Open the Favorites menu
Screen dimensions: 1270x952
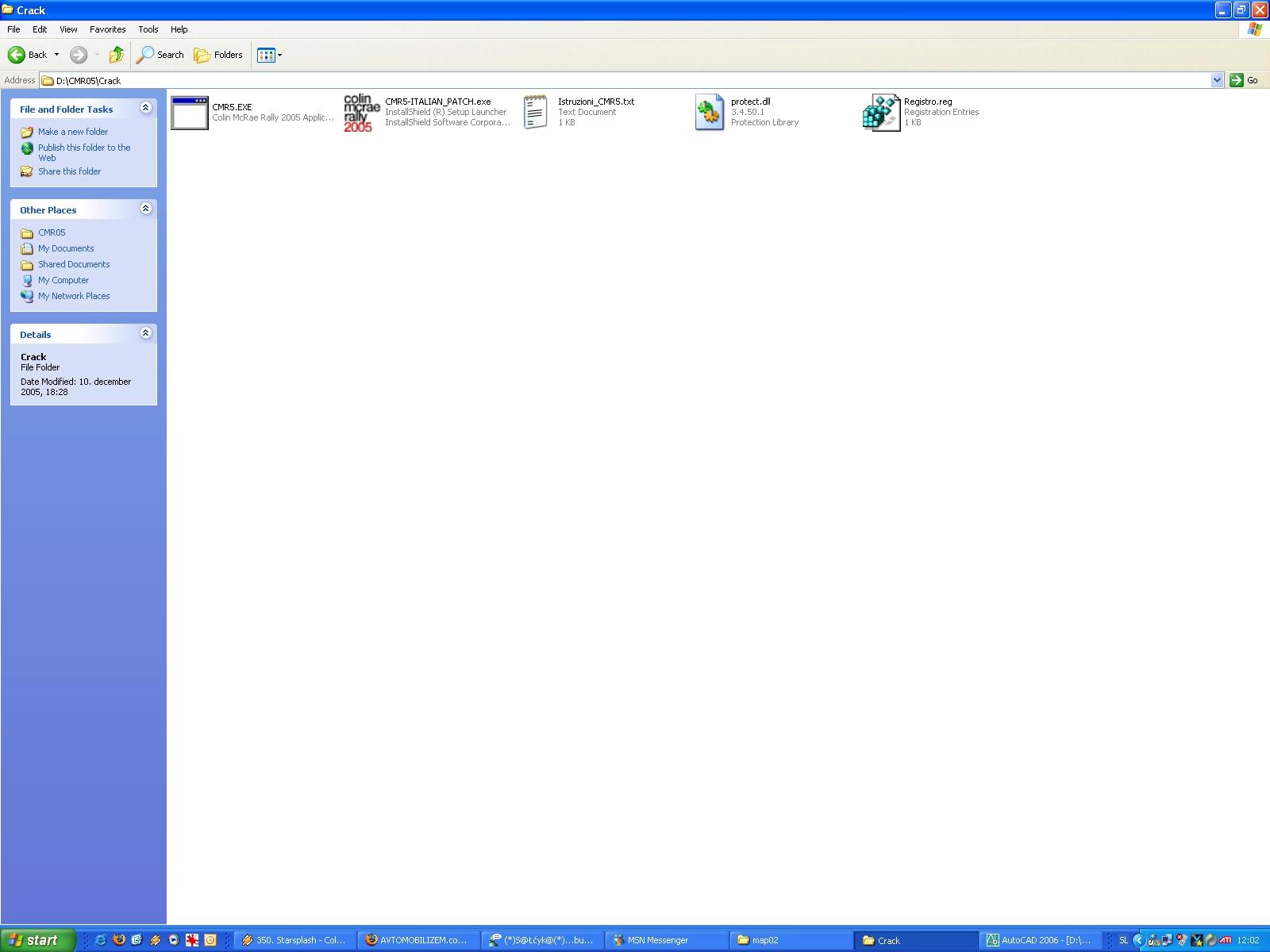107,29
